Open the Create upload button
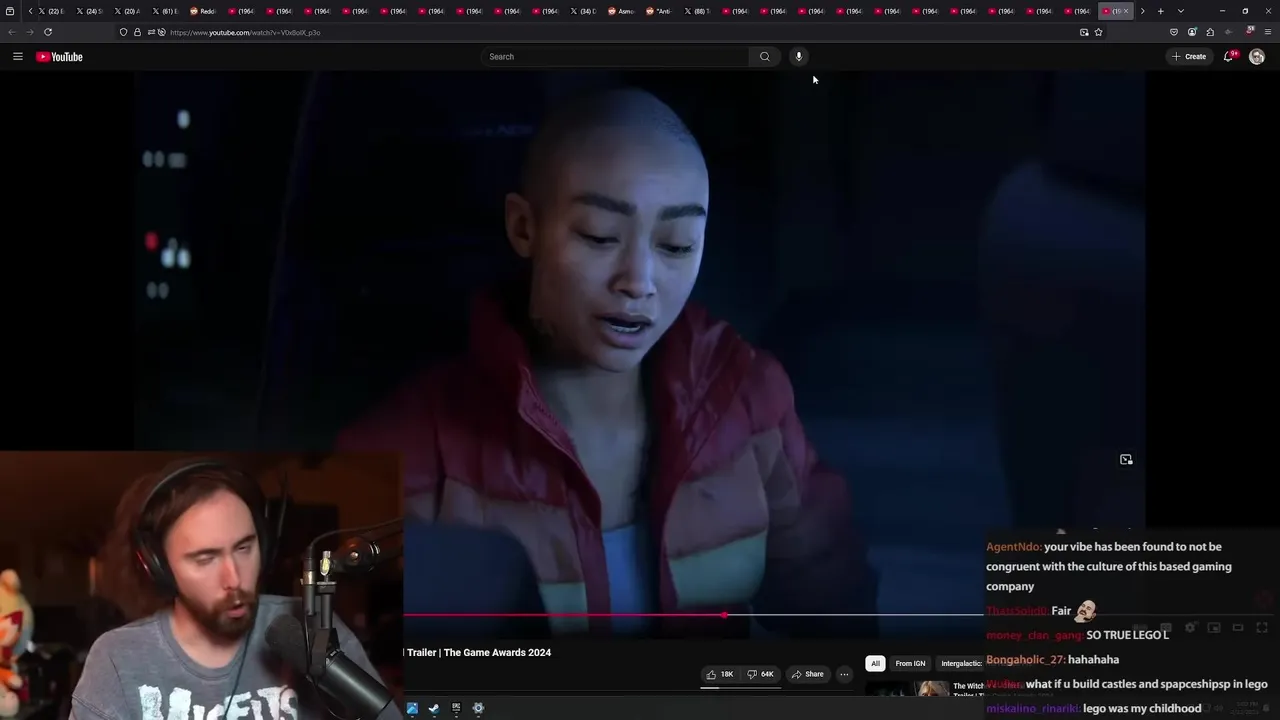This screenshot has width=1280, height=720. point(1189,57)
